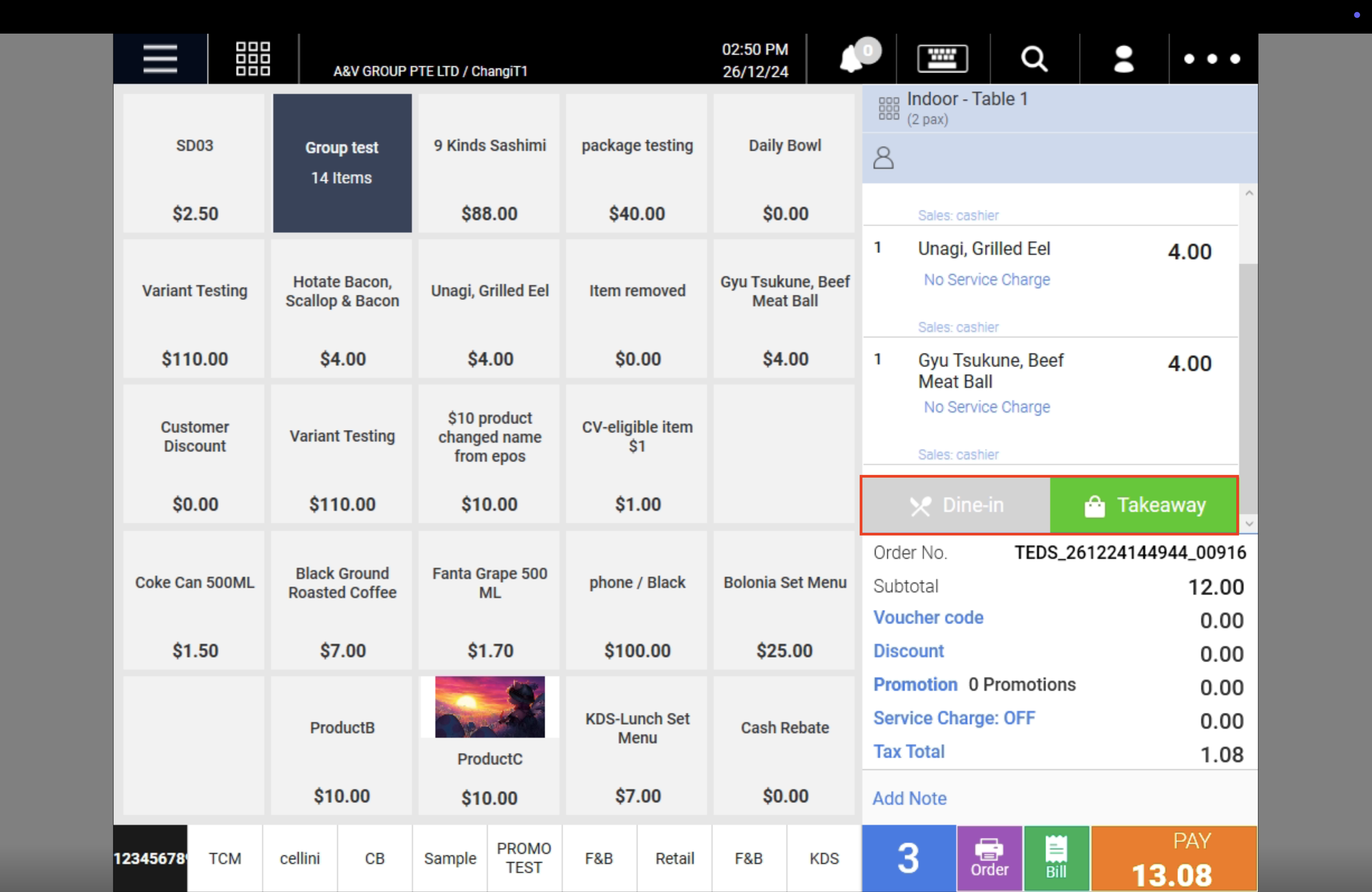Switch the order to Dine-in

[x=956, y=505]
